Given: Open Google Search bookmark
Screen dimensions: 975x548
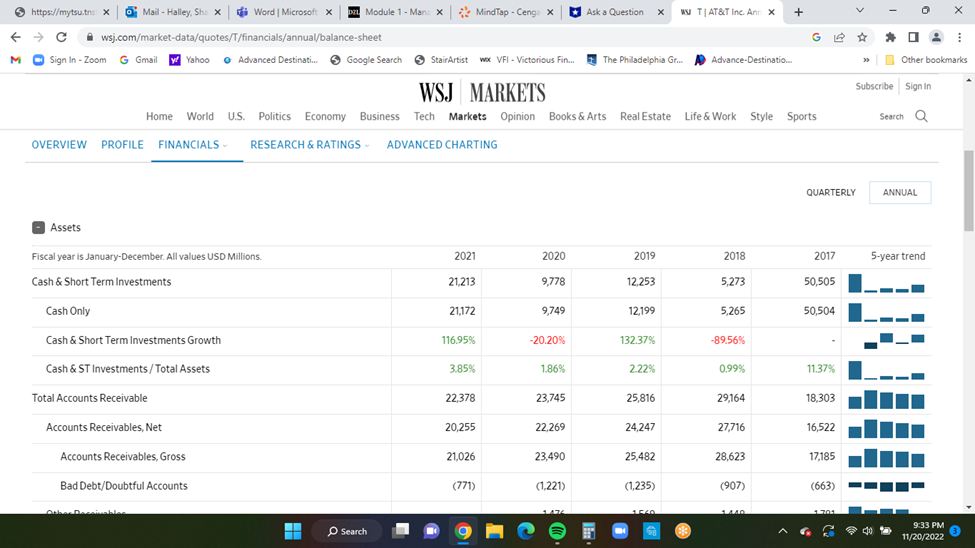Looking at the screenshot, I should point(366,60).
